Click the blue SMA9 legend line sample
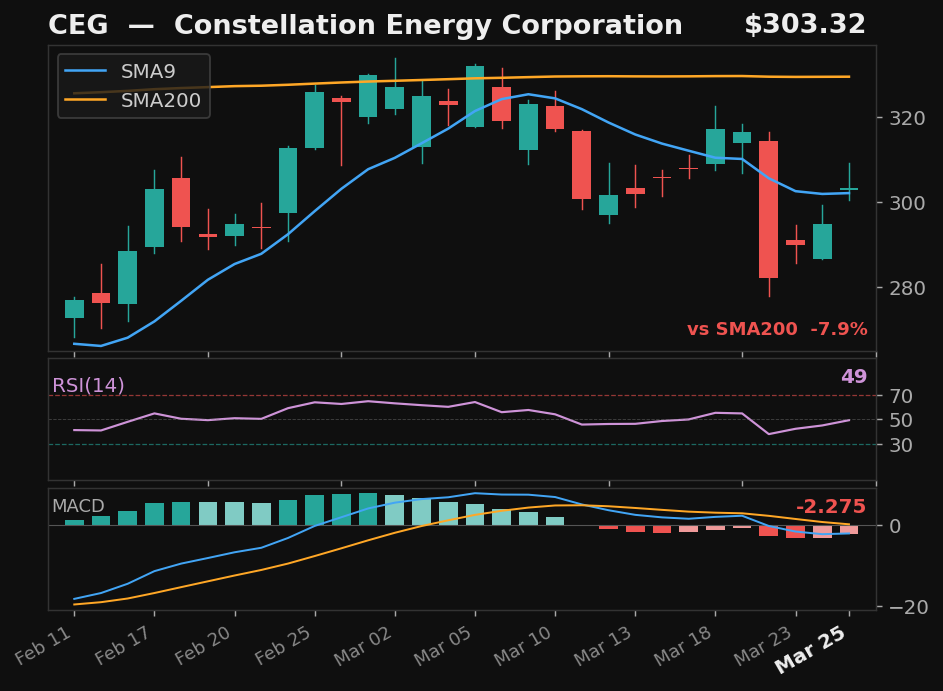 click(85, 71)
